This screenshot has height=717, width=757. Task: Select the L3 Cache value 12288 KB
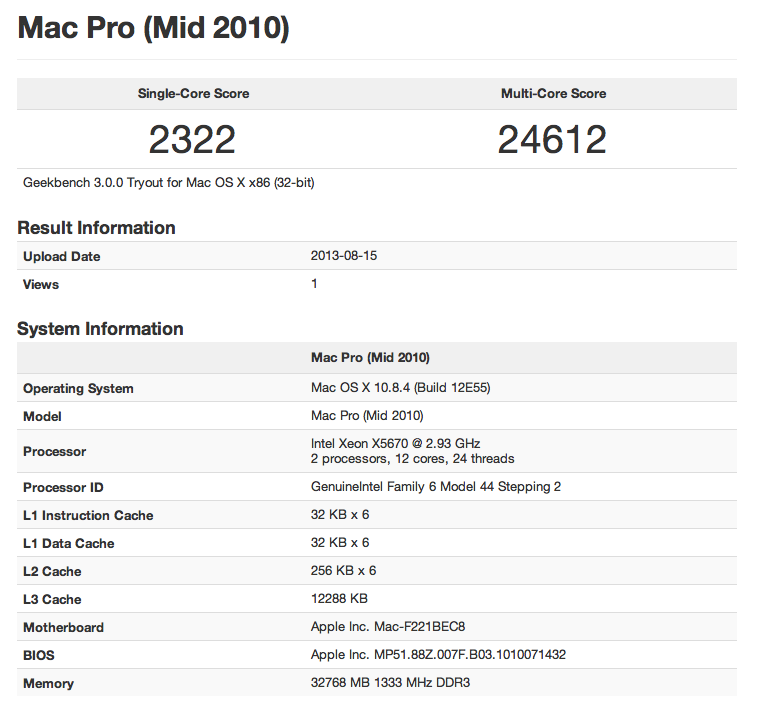pos(339,599)
